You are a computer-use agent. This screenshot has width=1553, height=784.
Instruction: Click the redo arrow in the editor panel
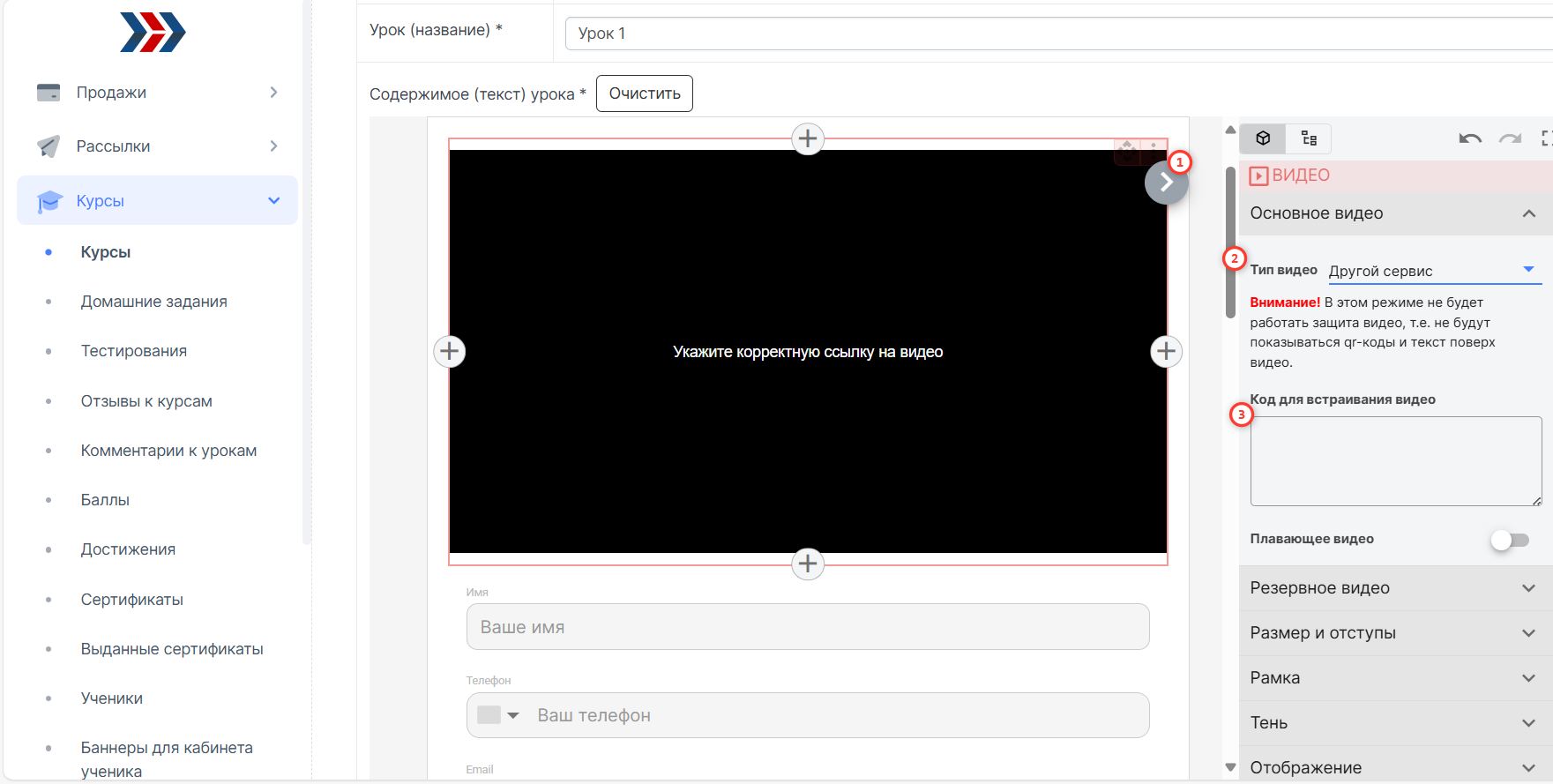(1511, 138)
